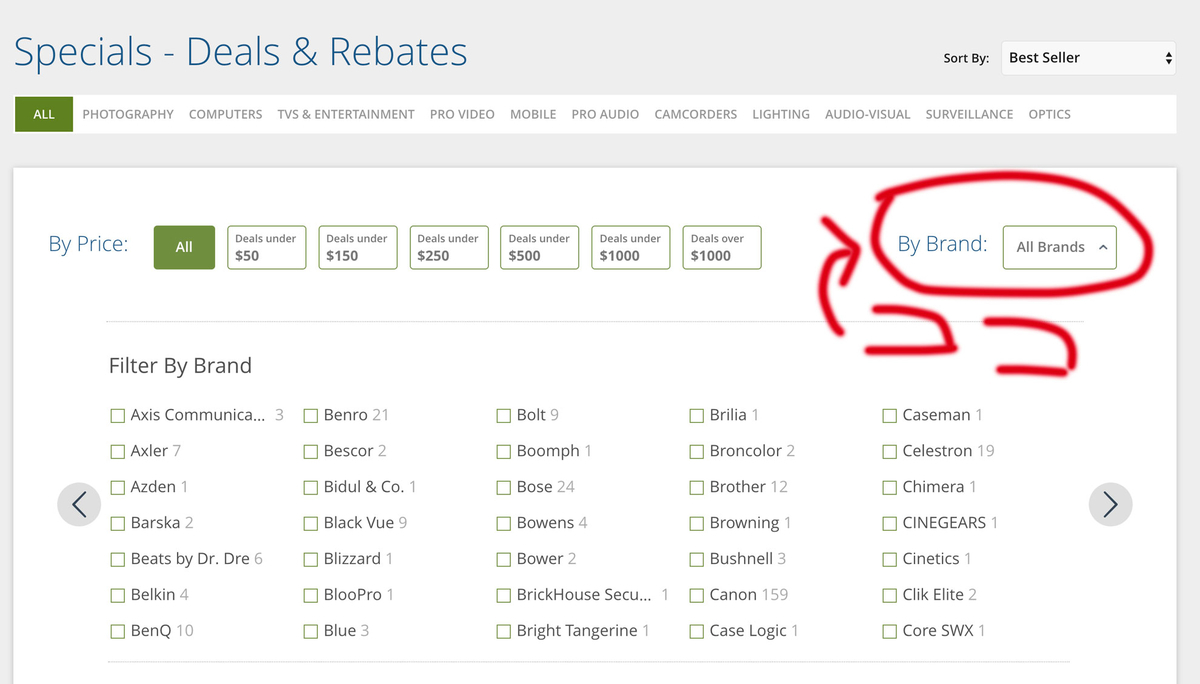1200x684 pixels.
Task: Check the Axis Communications brand checkbox
Action: point(118,415)
